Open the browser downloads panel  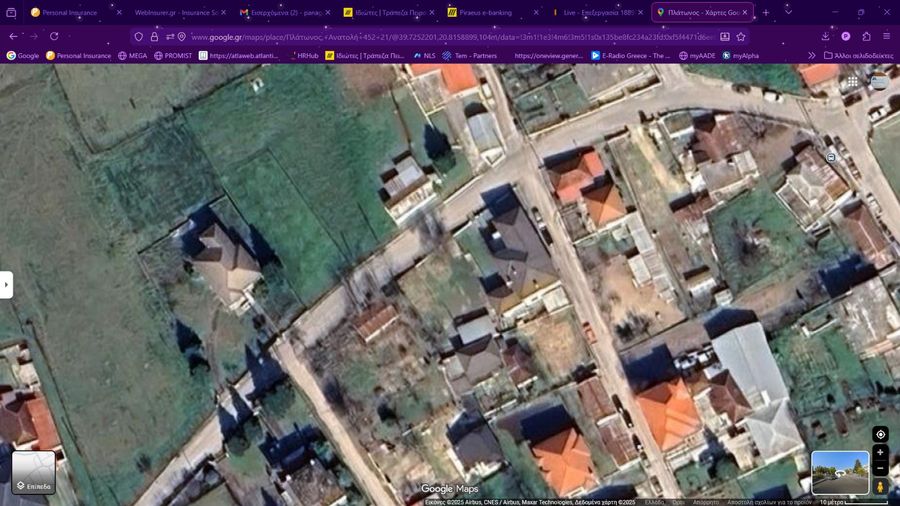[x=825, y=36]
